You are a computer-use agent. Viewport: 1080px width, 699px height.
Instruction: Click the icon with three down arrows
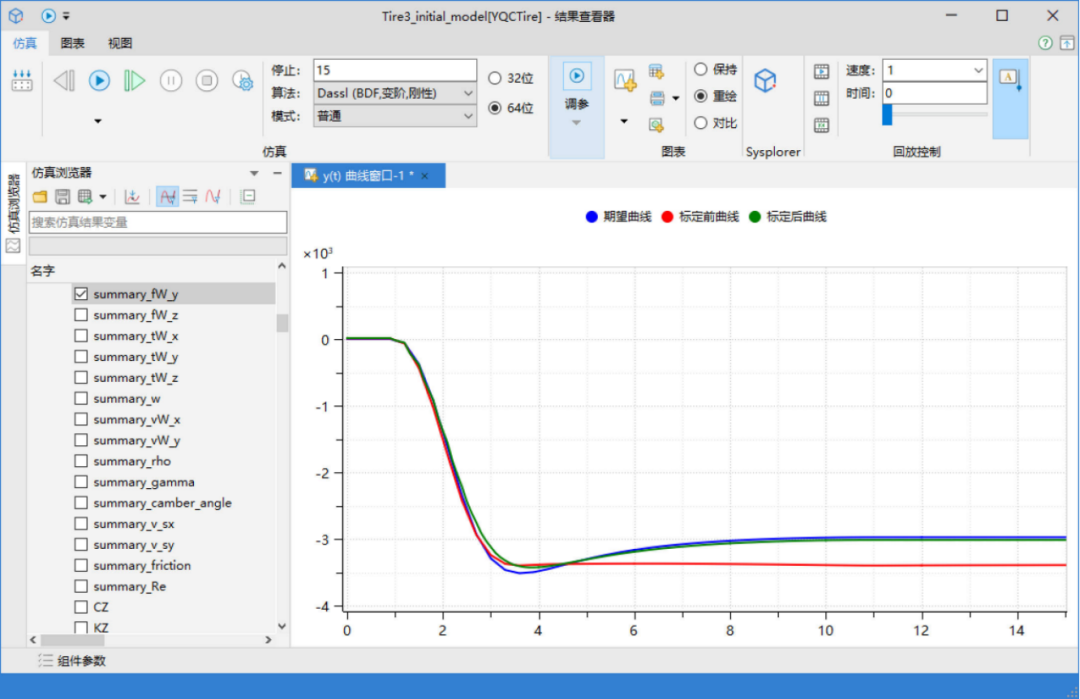[x=22, y=80]
